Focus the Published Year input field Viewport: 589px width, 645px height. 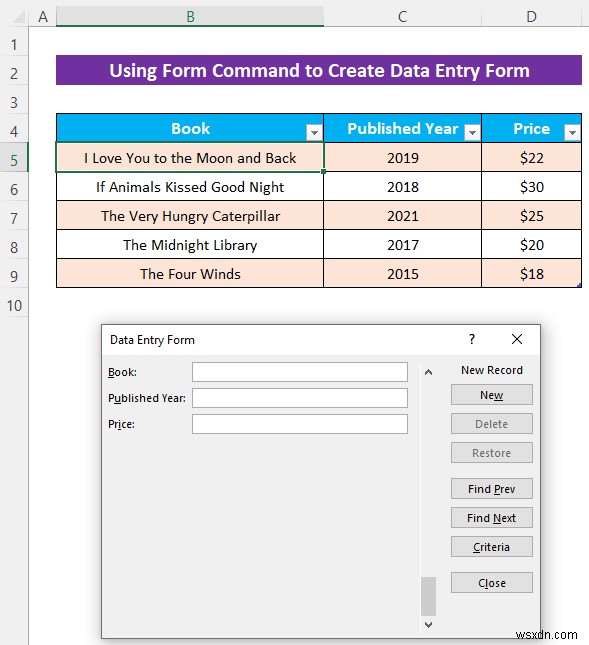pos(300,398)
